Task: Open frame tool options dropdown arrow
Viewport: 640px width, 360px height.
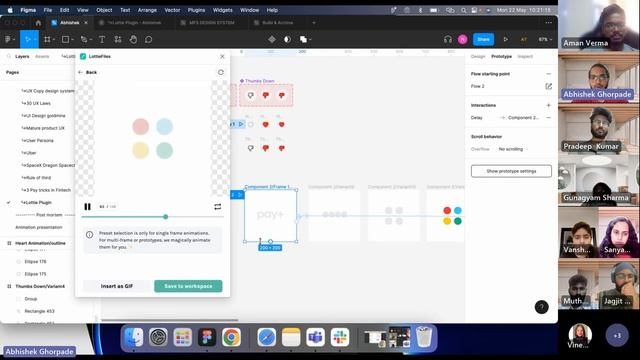Action: (55, 40)
